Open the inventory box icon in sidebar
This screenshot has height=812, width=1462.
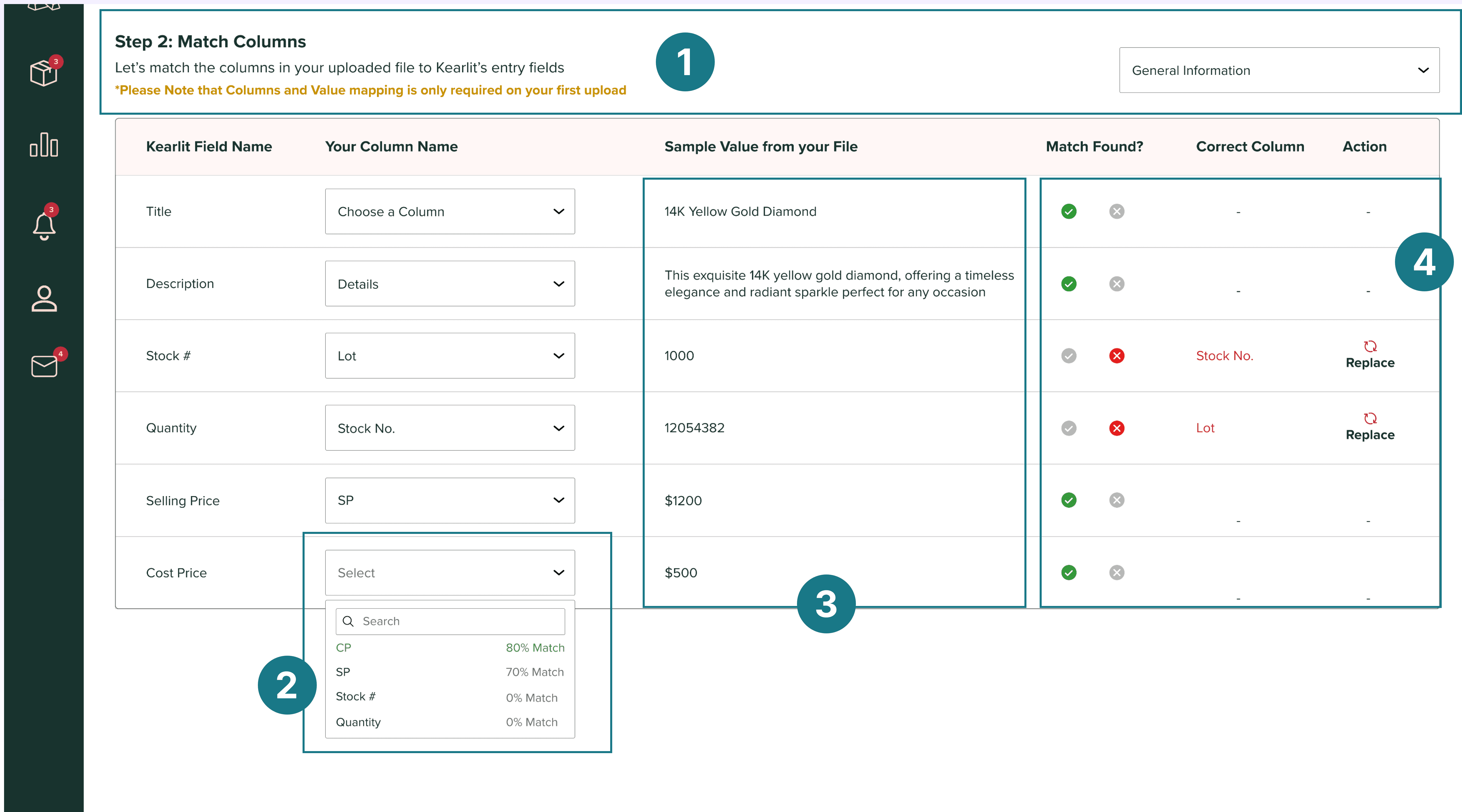tap(44, 73)
